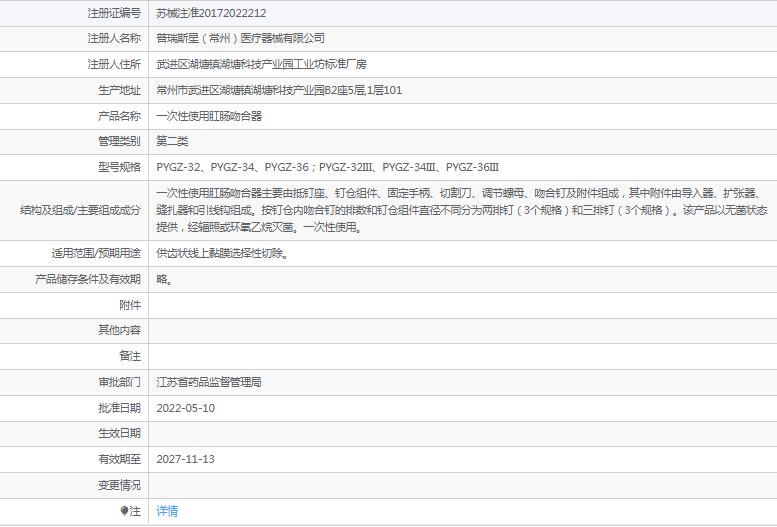This screenshot has width=777, height=527.
Task: Open the 详情 link
Action: 167,511
